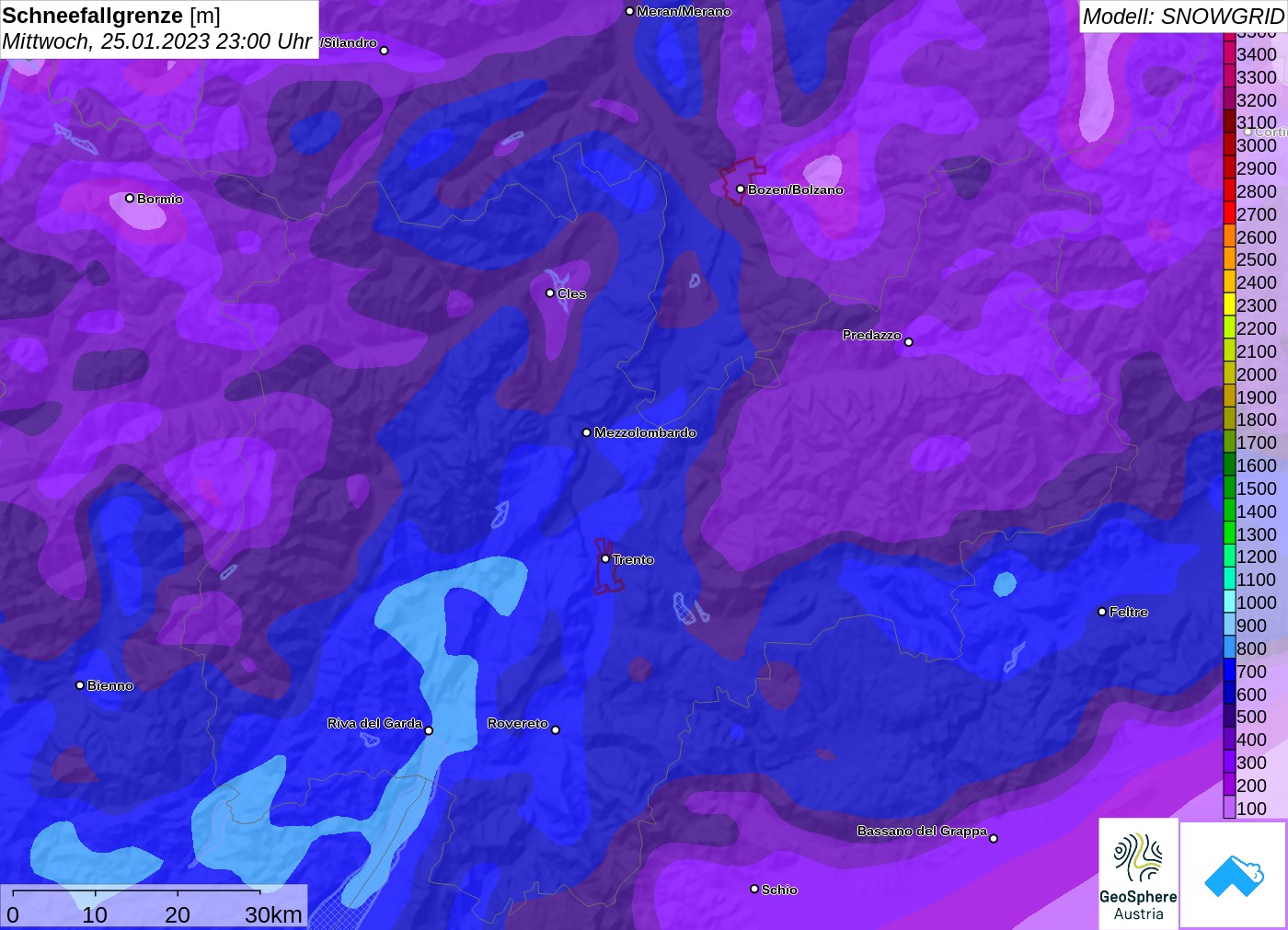The width and height of the screenshot is (1288, 930).
Task: Pick the 1000 m cyan legend color
Action: point(1229,603)
